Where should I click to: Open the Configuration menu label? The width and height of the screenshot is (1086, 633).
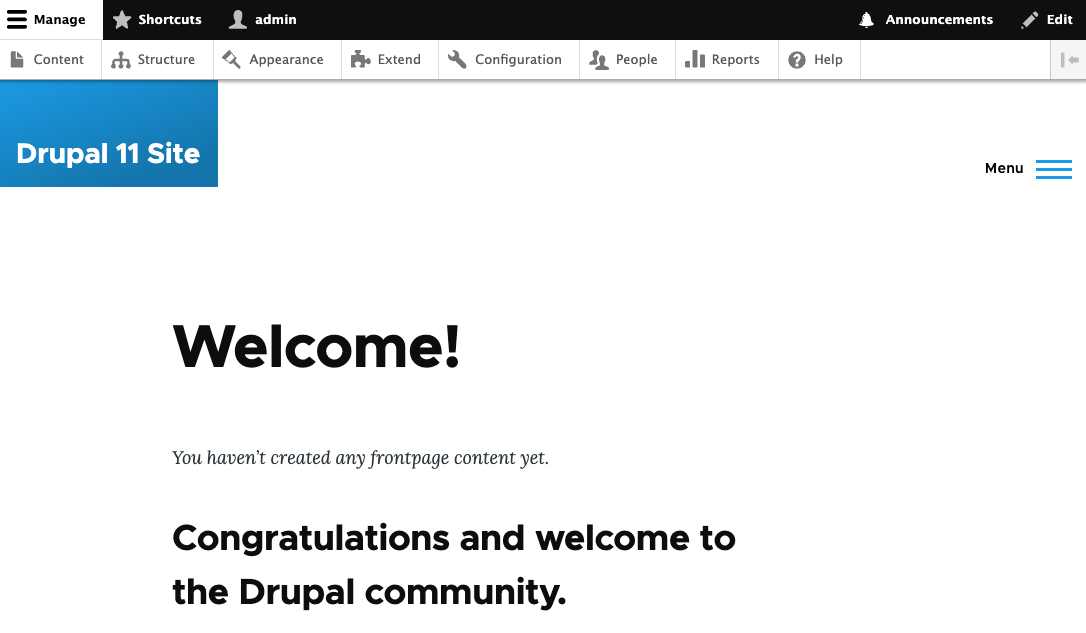click(518, 60)
